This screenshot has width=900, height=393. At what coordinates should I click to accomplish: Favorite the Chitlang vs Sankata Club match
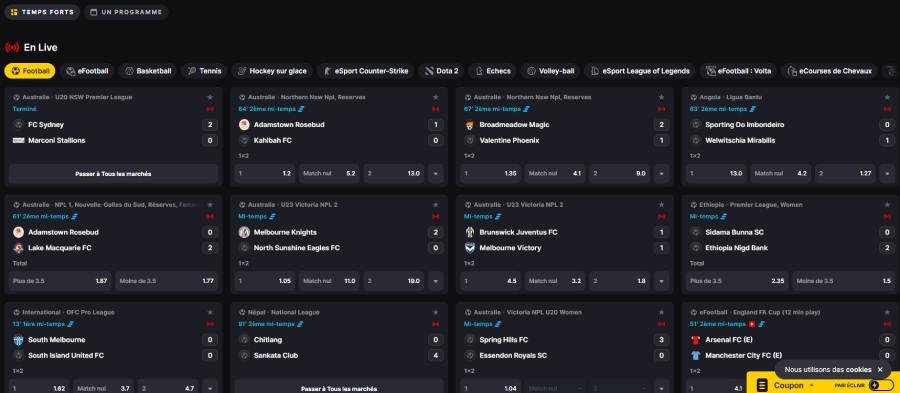(x=436, y=312)
